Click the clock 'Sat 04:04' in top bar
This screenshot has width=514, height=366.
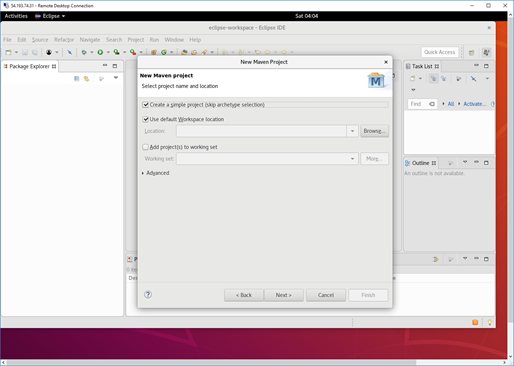pos(307,16)
